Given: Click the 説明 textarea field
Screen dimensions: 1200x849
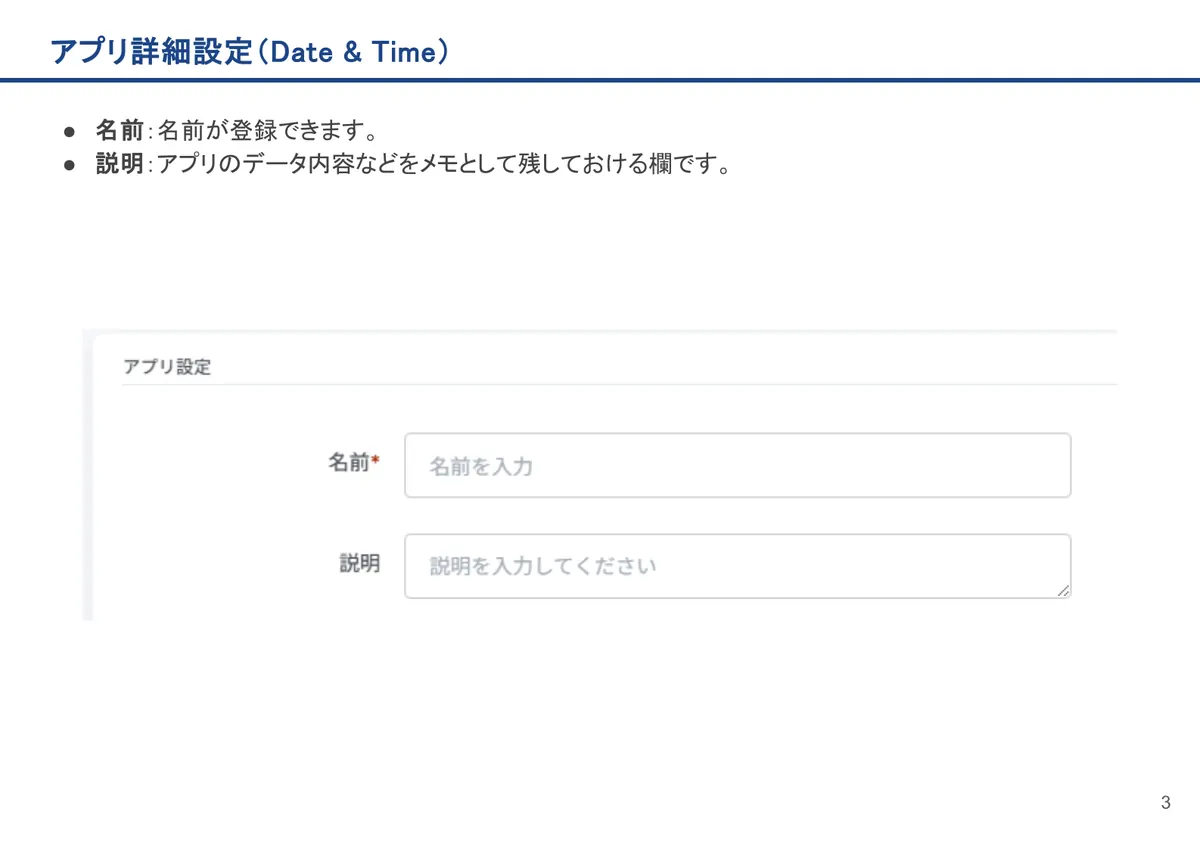Looking at the screenshot, I should (x=737, y=566).
